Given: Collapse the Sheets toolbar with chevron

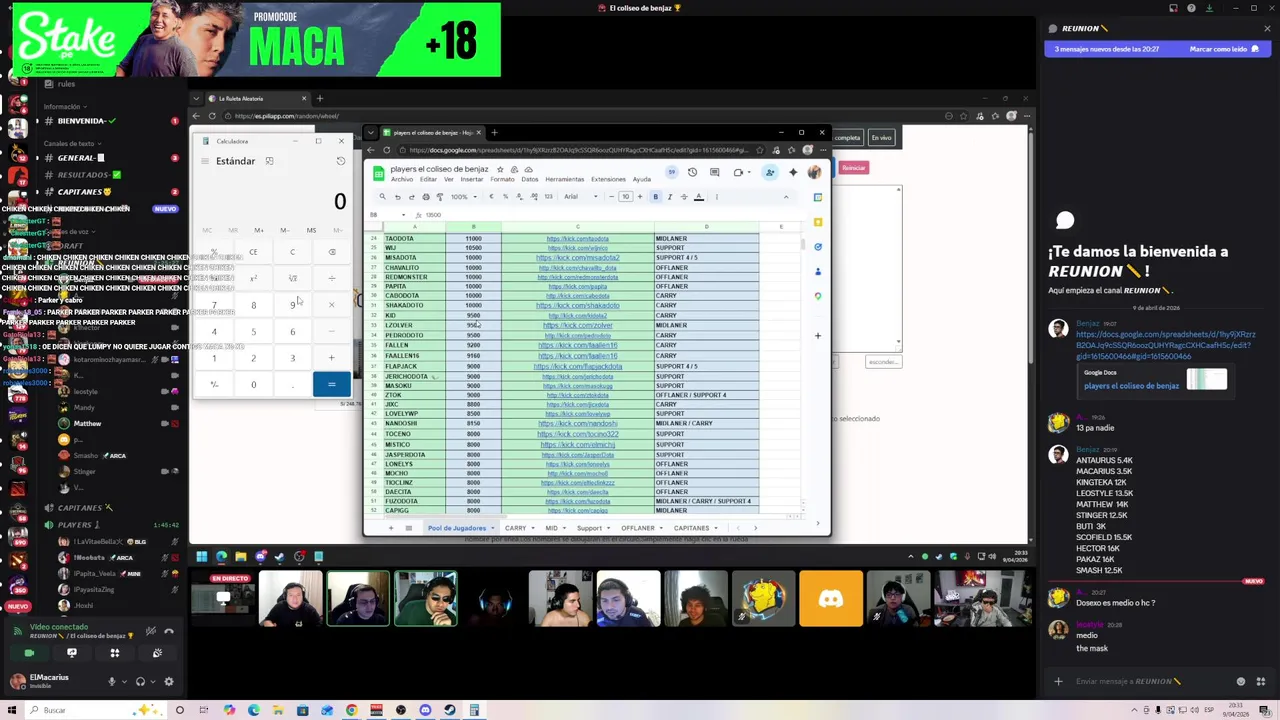Looking at the screenshot, I should [x=786, y=197].
